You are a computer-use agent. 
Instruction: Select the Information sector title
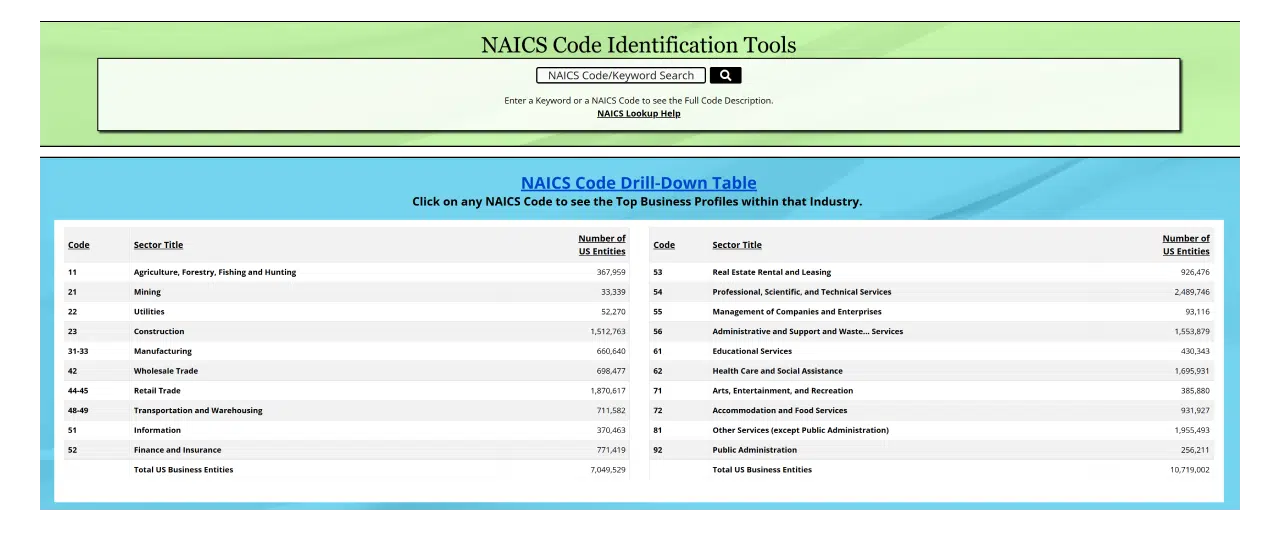[x=158, y=430]
